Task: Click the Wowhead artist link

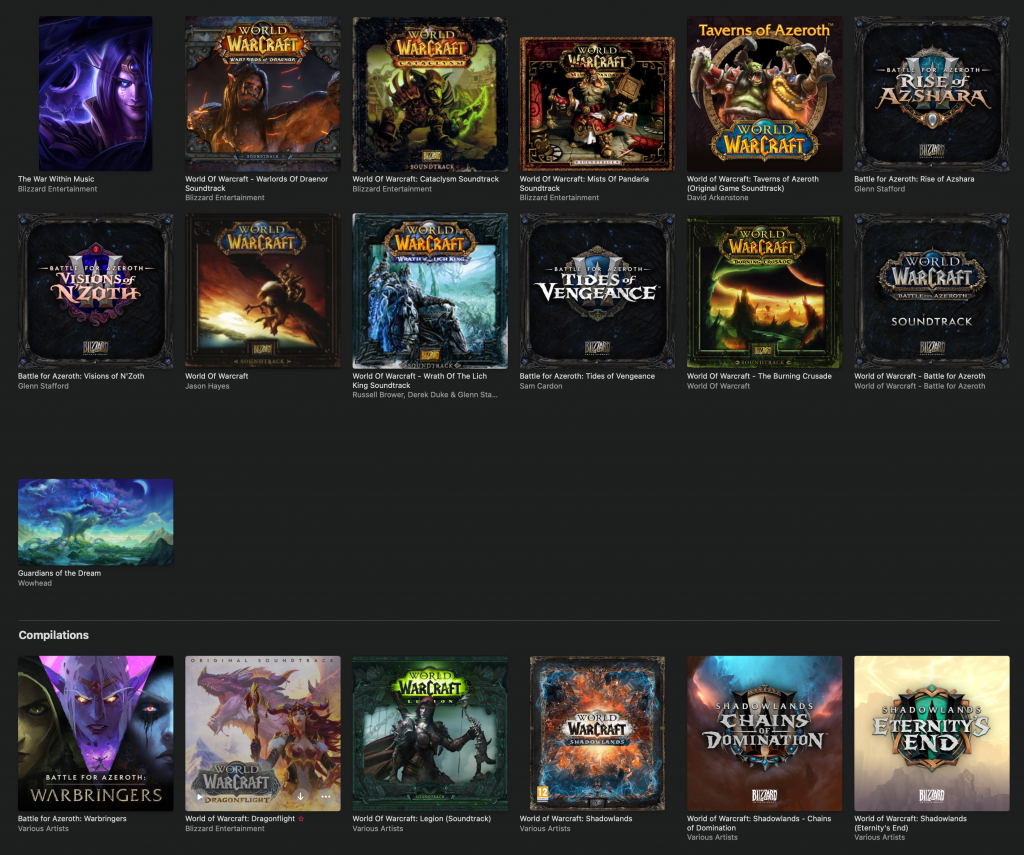Action: pyautogui.click(x=35, y=583)
